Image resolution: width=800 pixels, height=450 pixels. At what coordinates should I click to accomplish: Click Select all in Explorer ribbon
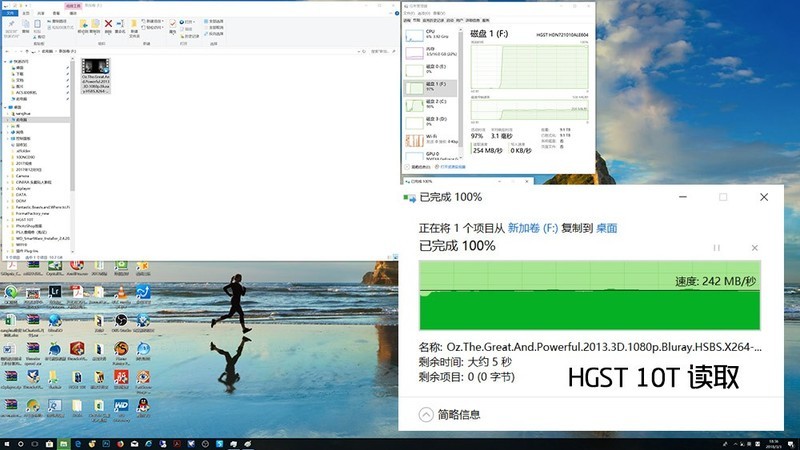pos(213,21)
